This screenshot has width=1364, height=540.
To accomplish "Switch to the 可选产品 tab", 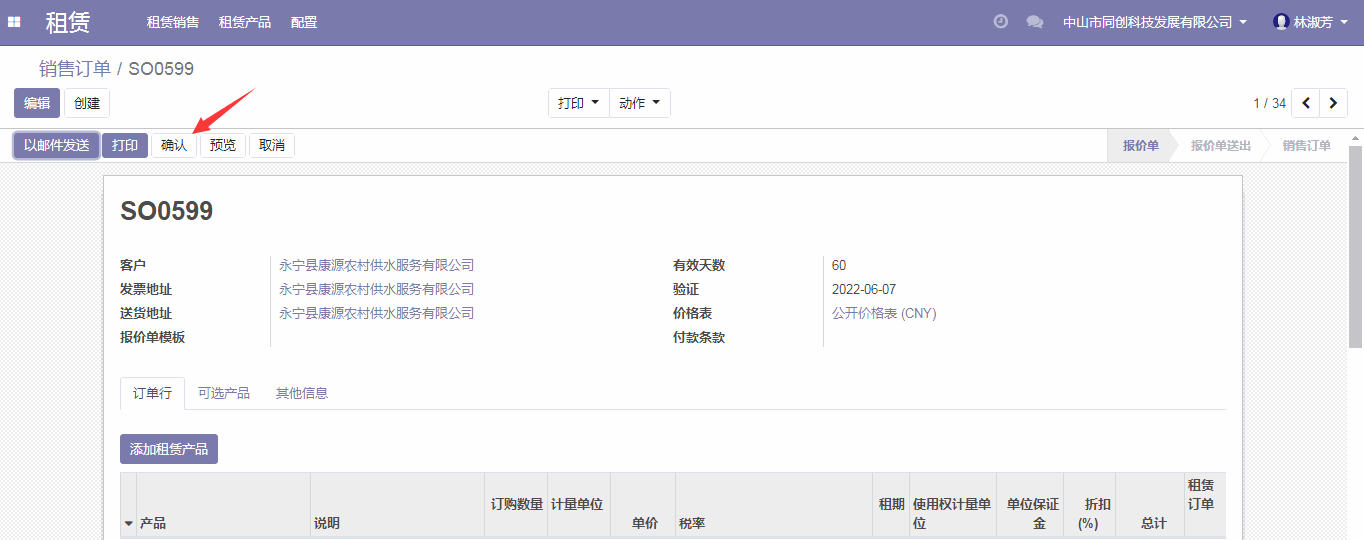I will (x=223, y=393).
